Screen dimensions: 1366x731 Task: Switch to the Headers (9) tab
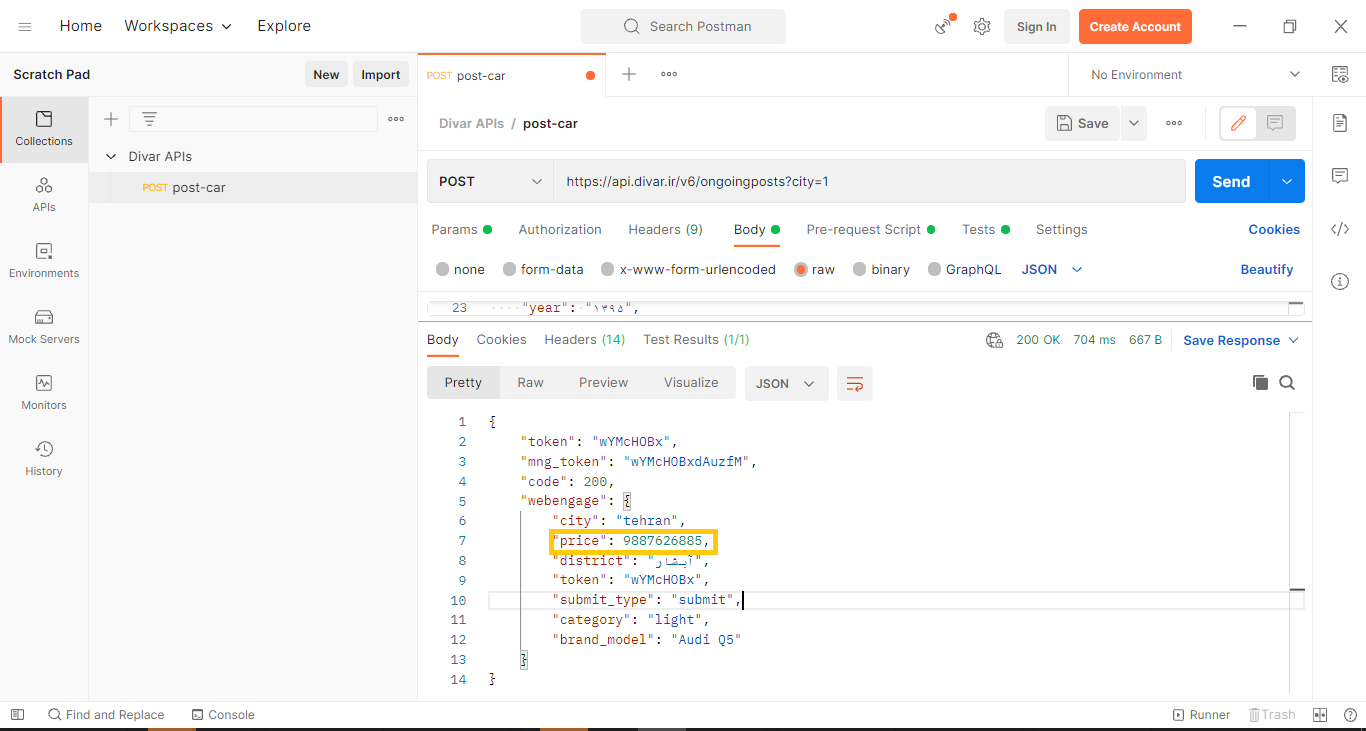coord(665,229)
